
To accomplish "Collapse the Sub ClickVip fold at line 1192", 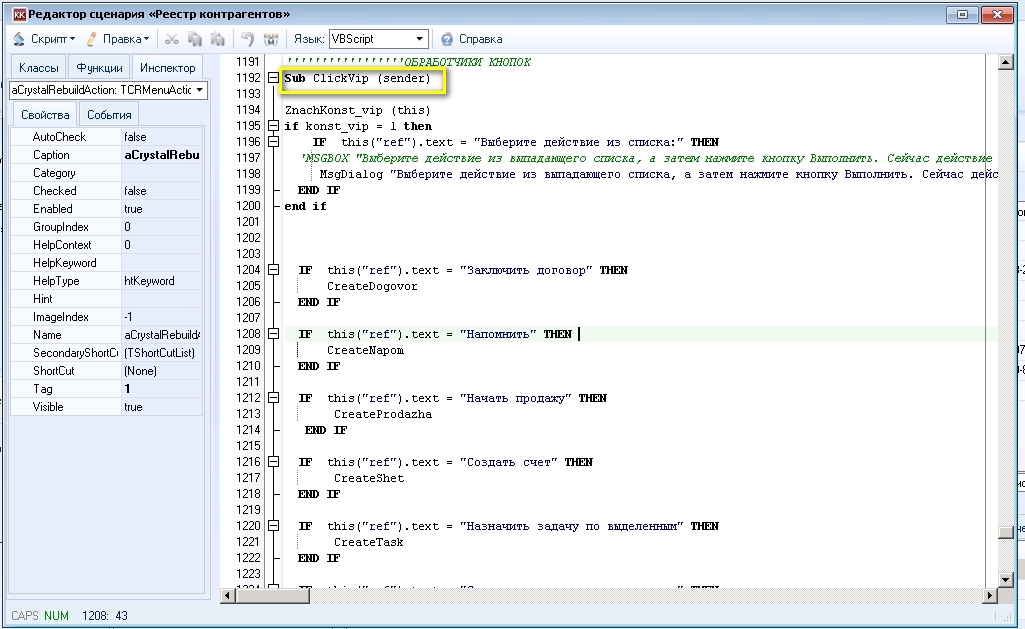I will point(273,78).
